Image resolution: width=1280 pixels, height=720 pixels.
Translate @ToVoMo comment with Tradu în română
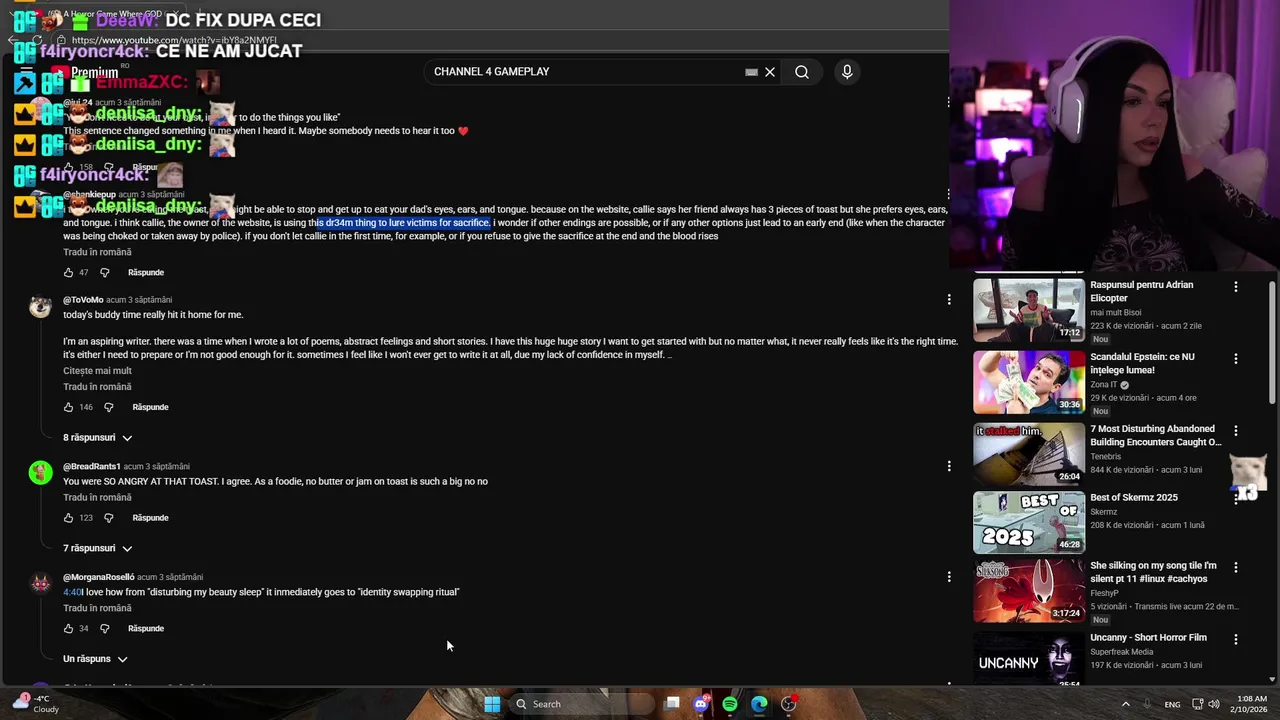click(97, 387)
